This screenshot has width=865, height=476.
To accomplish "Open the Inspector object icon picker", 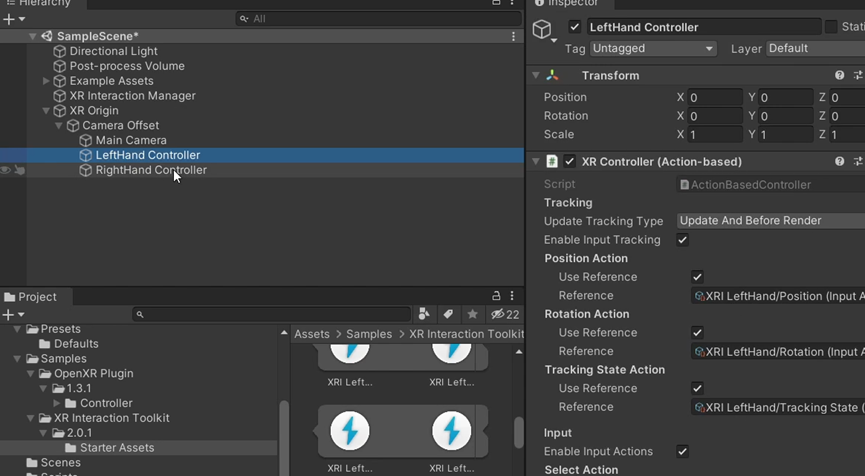I will pyautogui.click(x=544, y=30).
